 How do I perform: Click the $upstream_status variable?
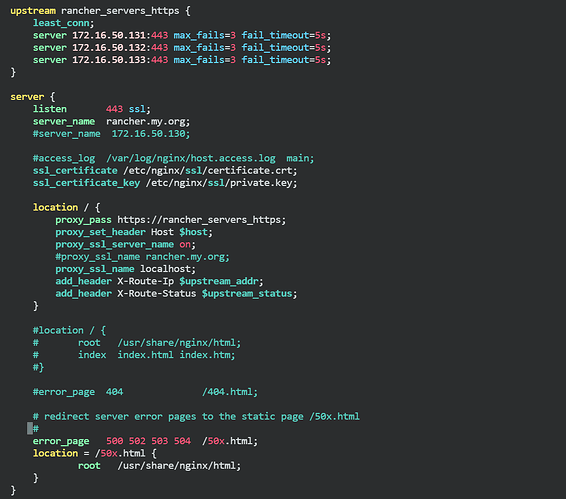coord(247,294)
